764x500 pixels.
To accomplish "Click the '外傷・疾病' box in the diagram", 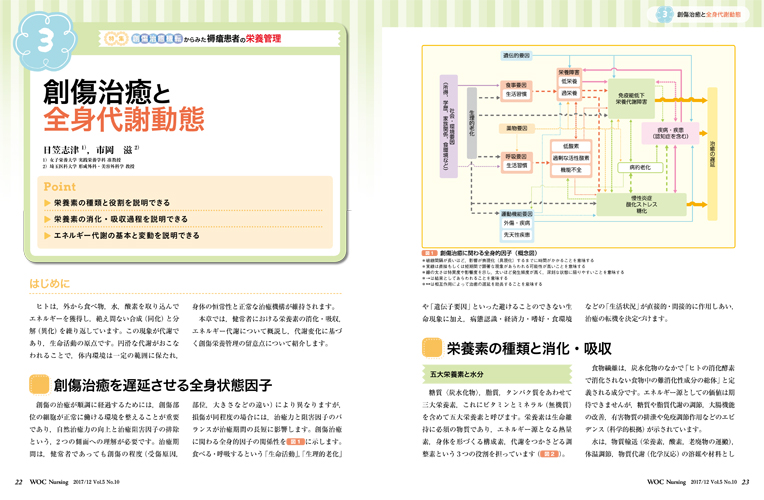I will click(x=517, y=223).
